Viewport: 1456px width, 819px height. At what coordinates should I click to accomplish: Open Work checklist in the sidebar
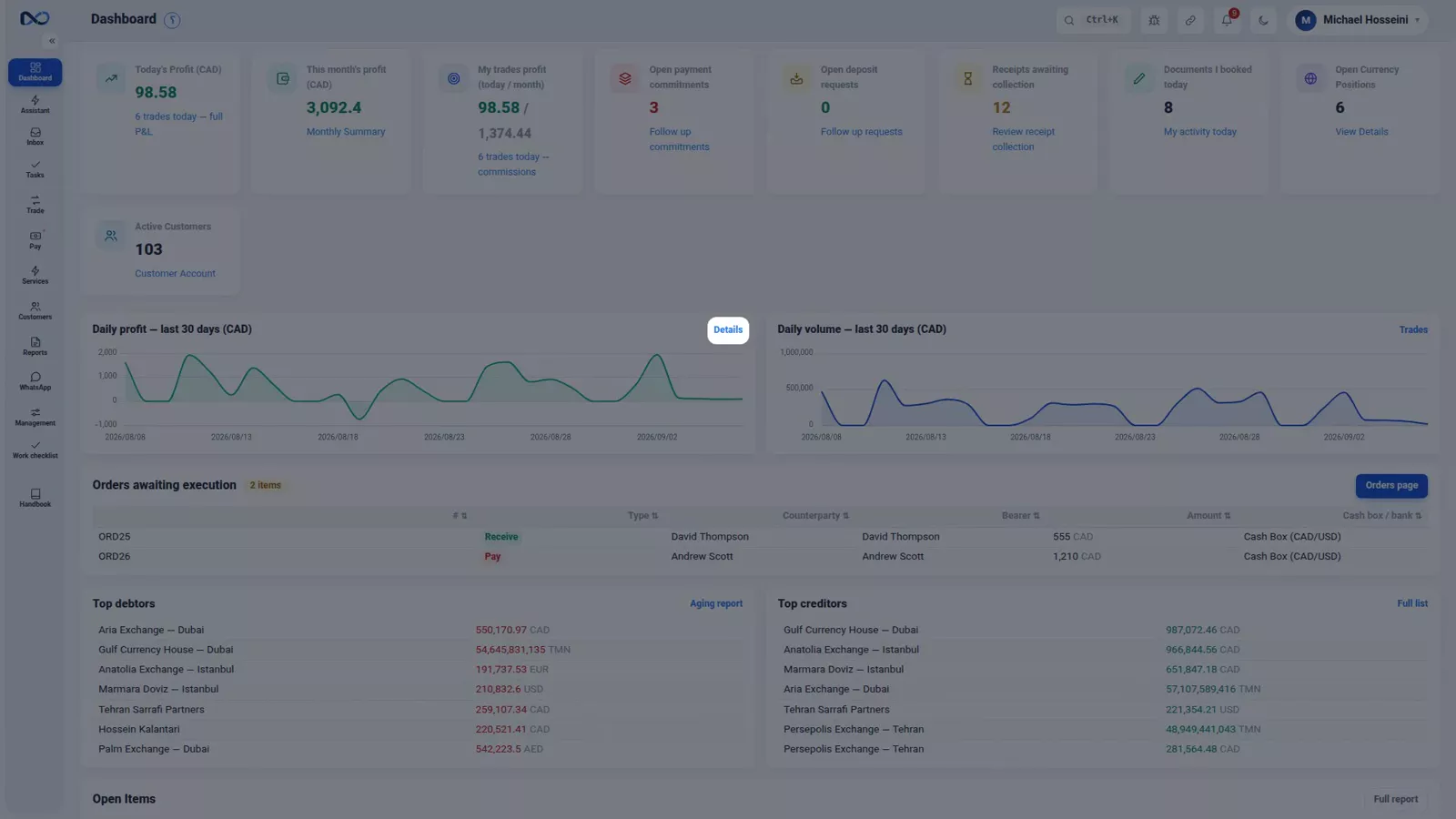(35, 450)
